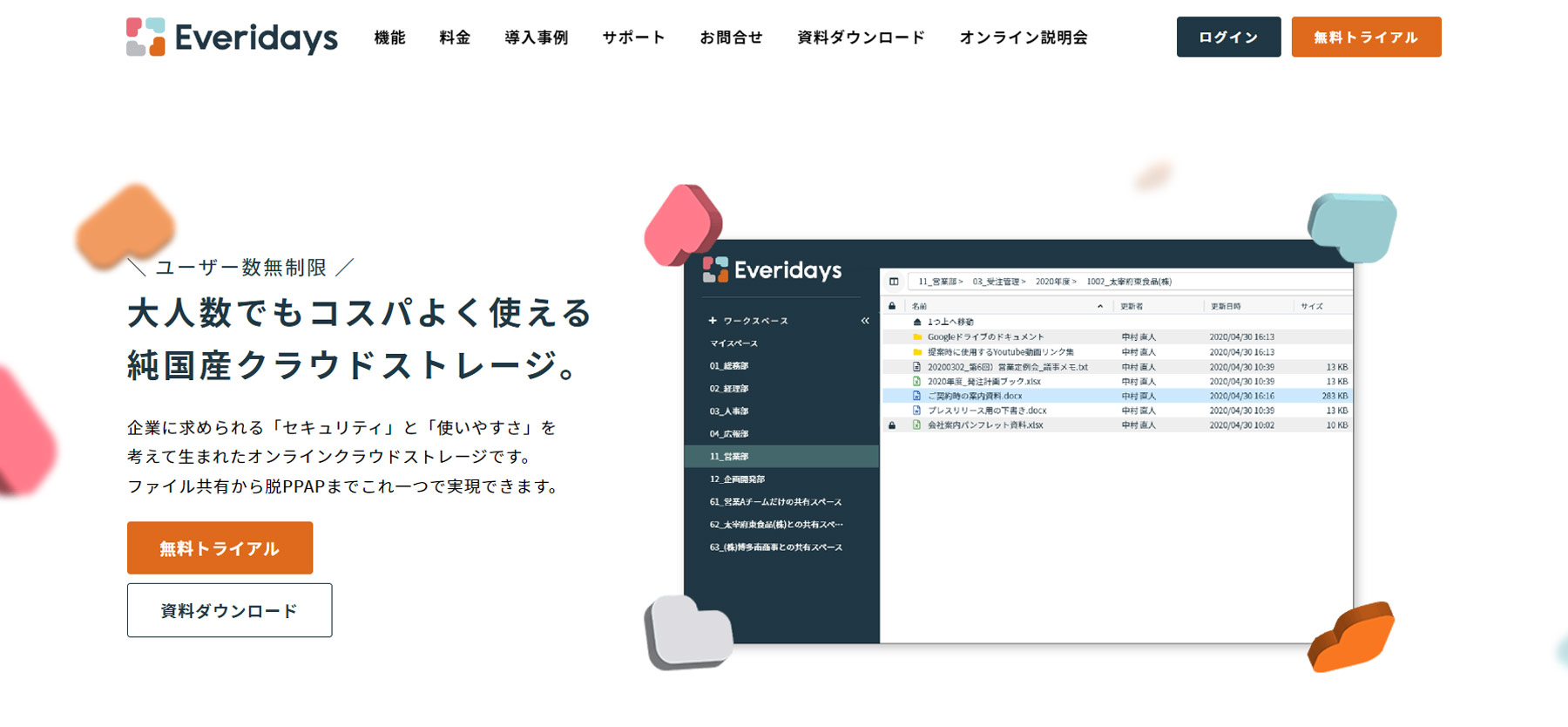Screen dimensions: 1568x727
Task: Click 1つ上へ移動 row text
Action: (950, 322)
